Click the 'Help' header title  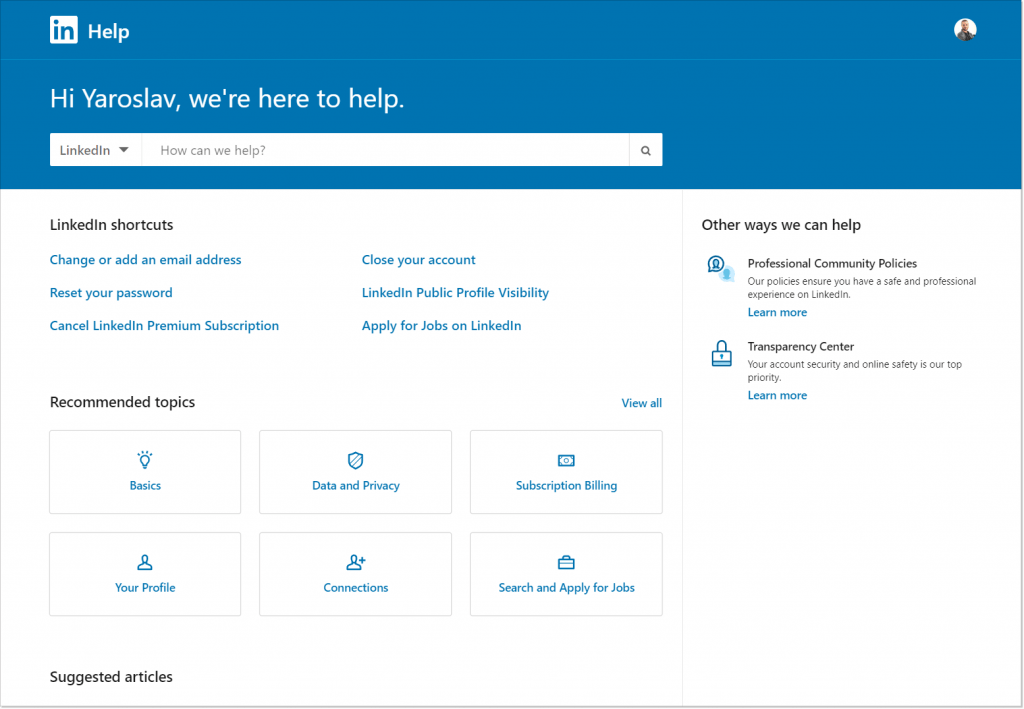point(108,31)
